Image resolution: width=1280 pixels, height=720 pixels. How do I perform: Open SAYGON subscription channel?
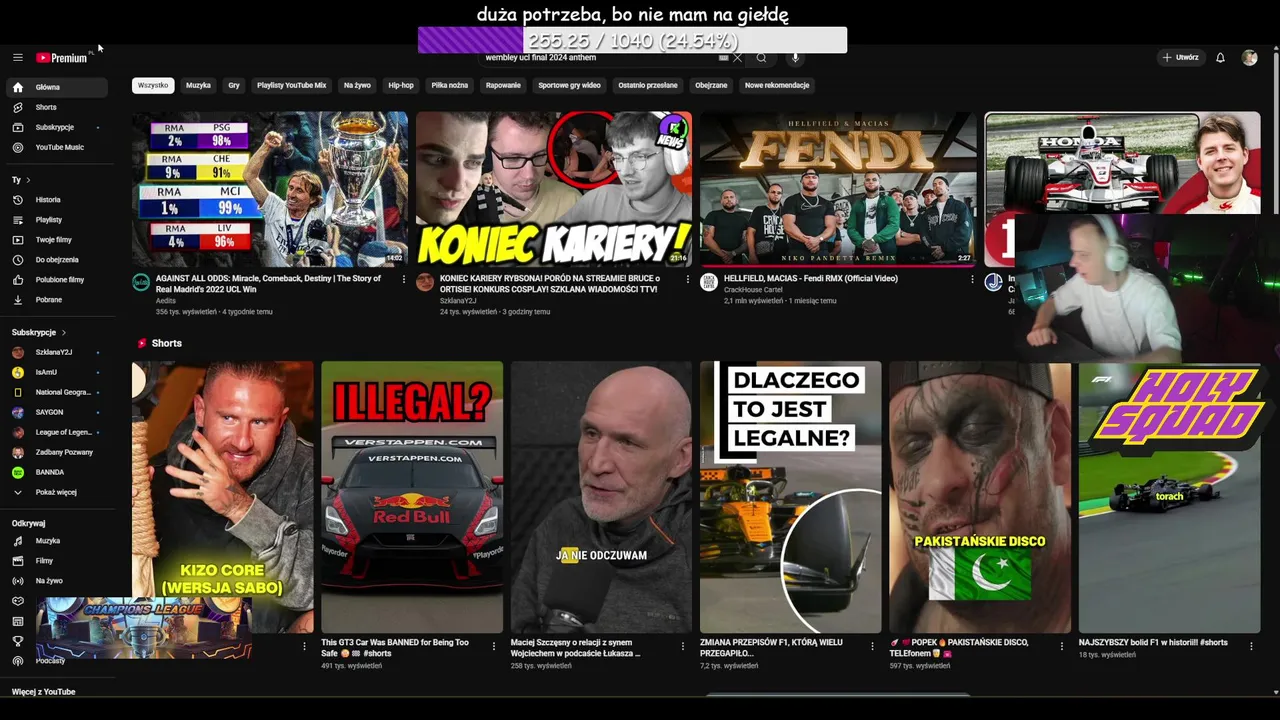click(x=59, y=412)
